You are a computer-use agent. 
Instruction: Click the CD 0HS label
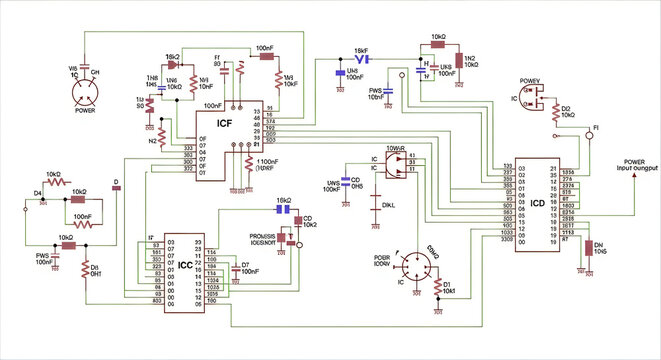tap(357, 183)
